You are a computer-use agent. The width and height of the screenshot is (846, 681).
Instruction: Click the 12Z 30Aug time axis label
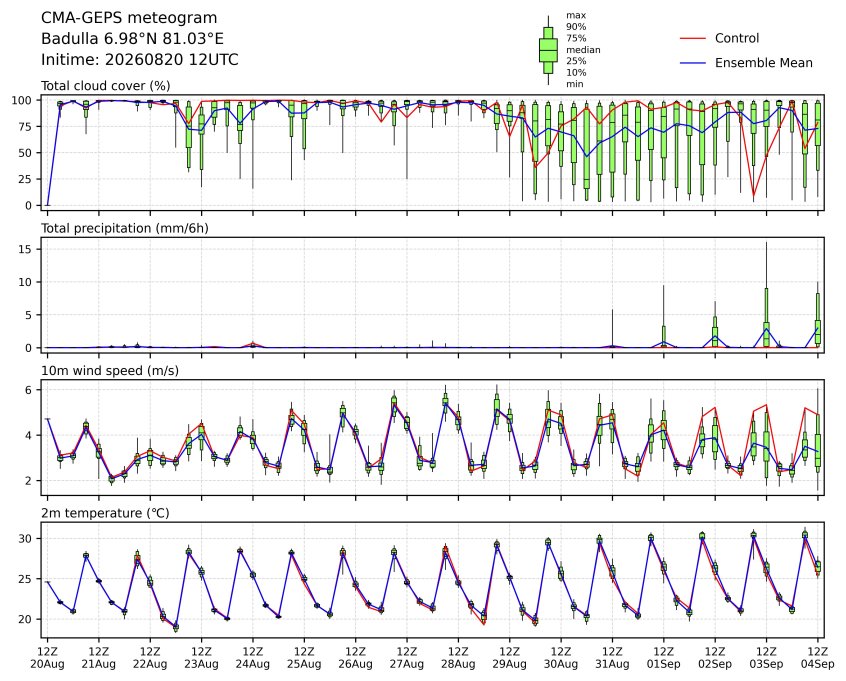point(561,658)
